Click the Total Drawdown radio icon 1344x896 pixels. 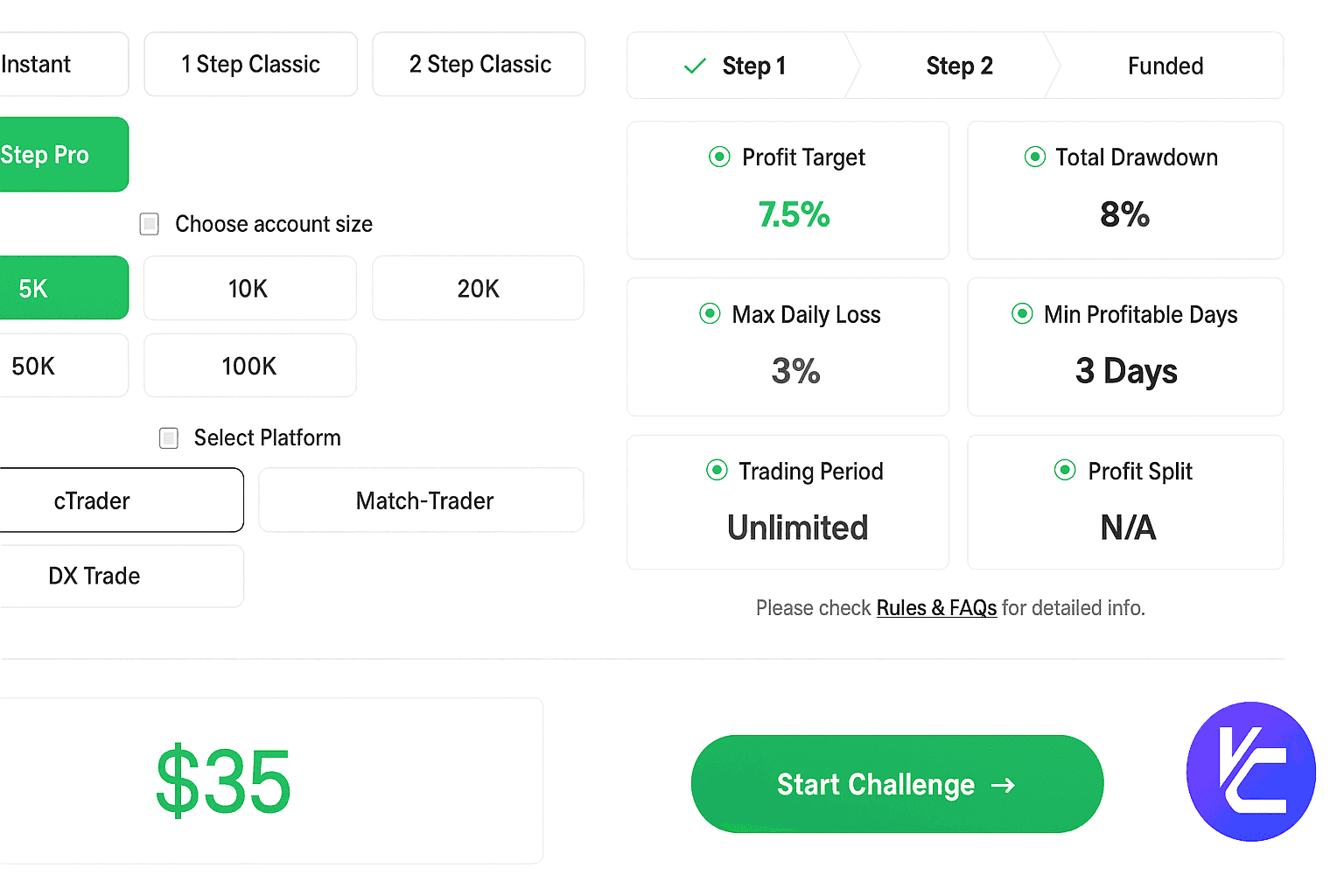1034,157
